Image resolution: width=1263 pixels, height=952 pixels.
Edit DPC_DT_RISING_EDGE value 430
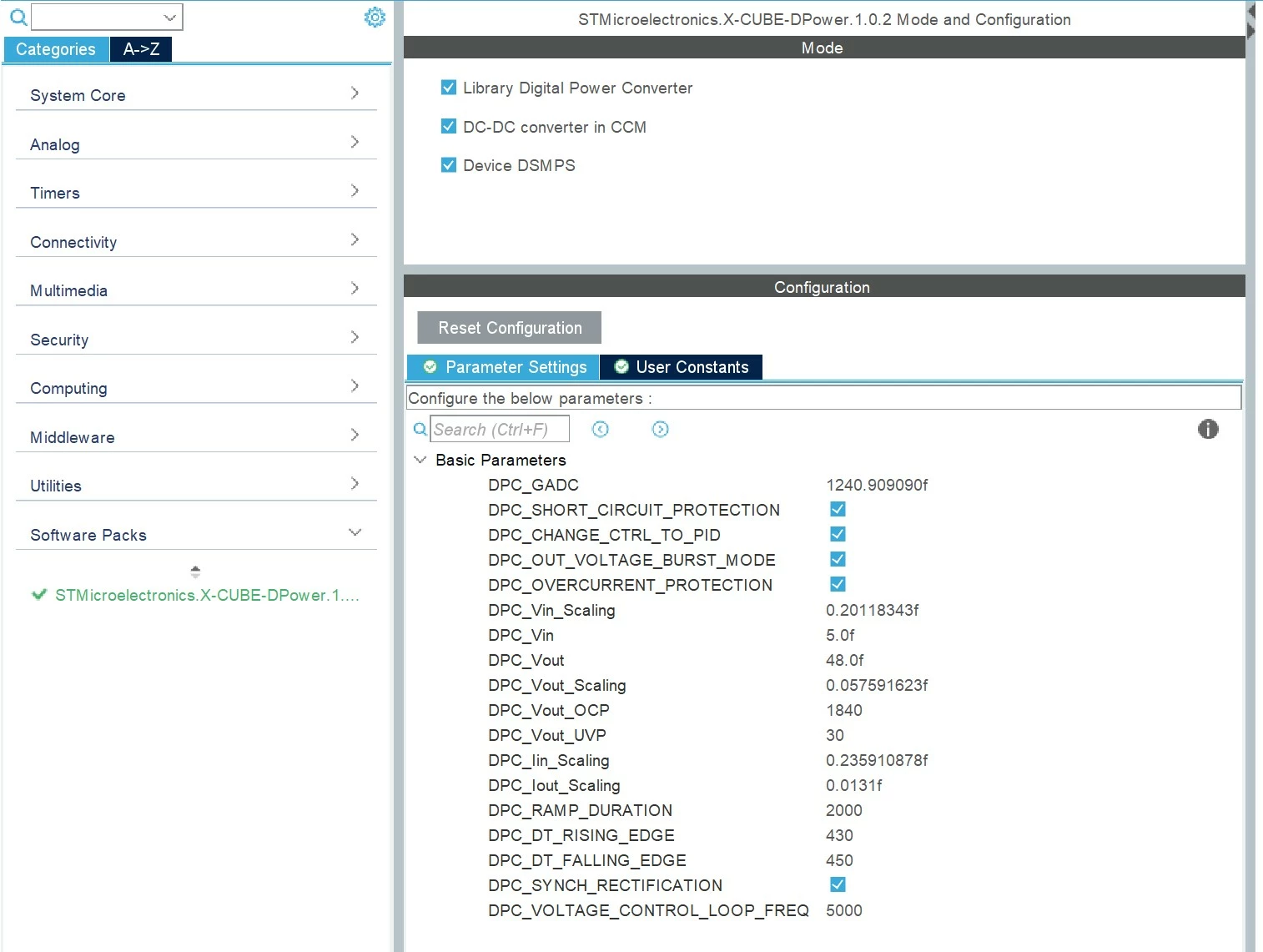point(839,835)
